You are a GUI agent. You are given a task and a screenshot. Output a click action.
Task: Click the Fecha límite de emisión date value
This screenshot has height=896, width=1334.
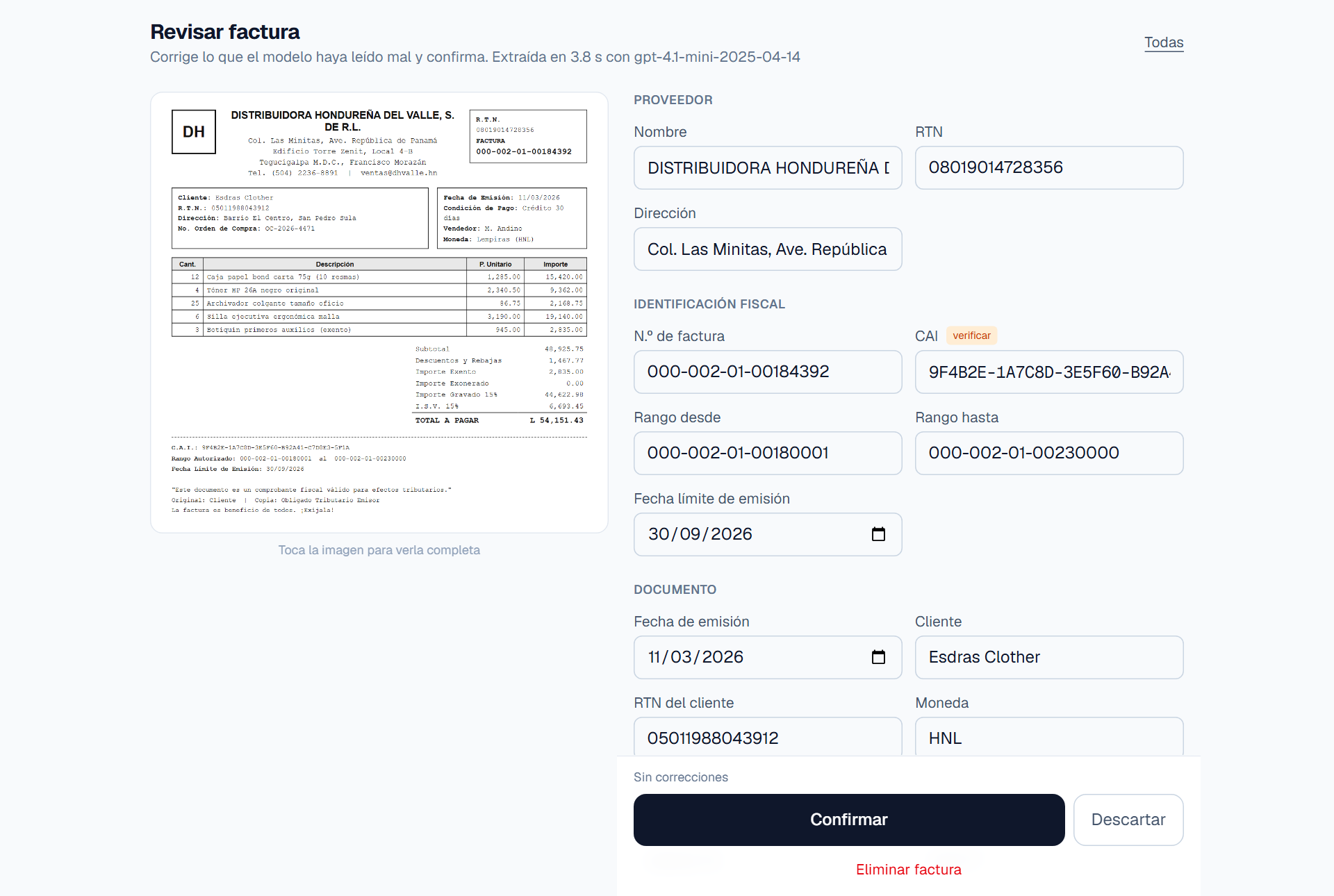tap(700, 534)
